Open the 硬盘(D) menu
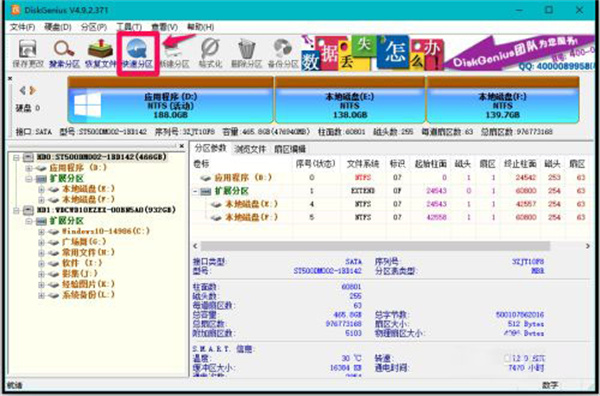The image size is (600, 396). point(58,27)
